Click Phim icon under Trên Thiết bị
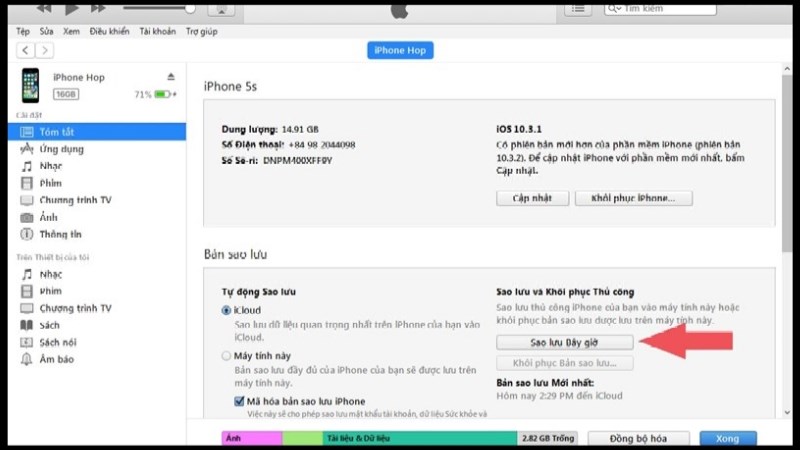This screenshot has height=450, width=800. tap(27, 291)
